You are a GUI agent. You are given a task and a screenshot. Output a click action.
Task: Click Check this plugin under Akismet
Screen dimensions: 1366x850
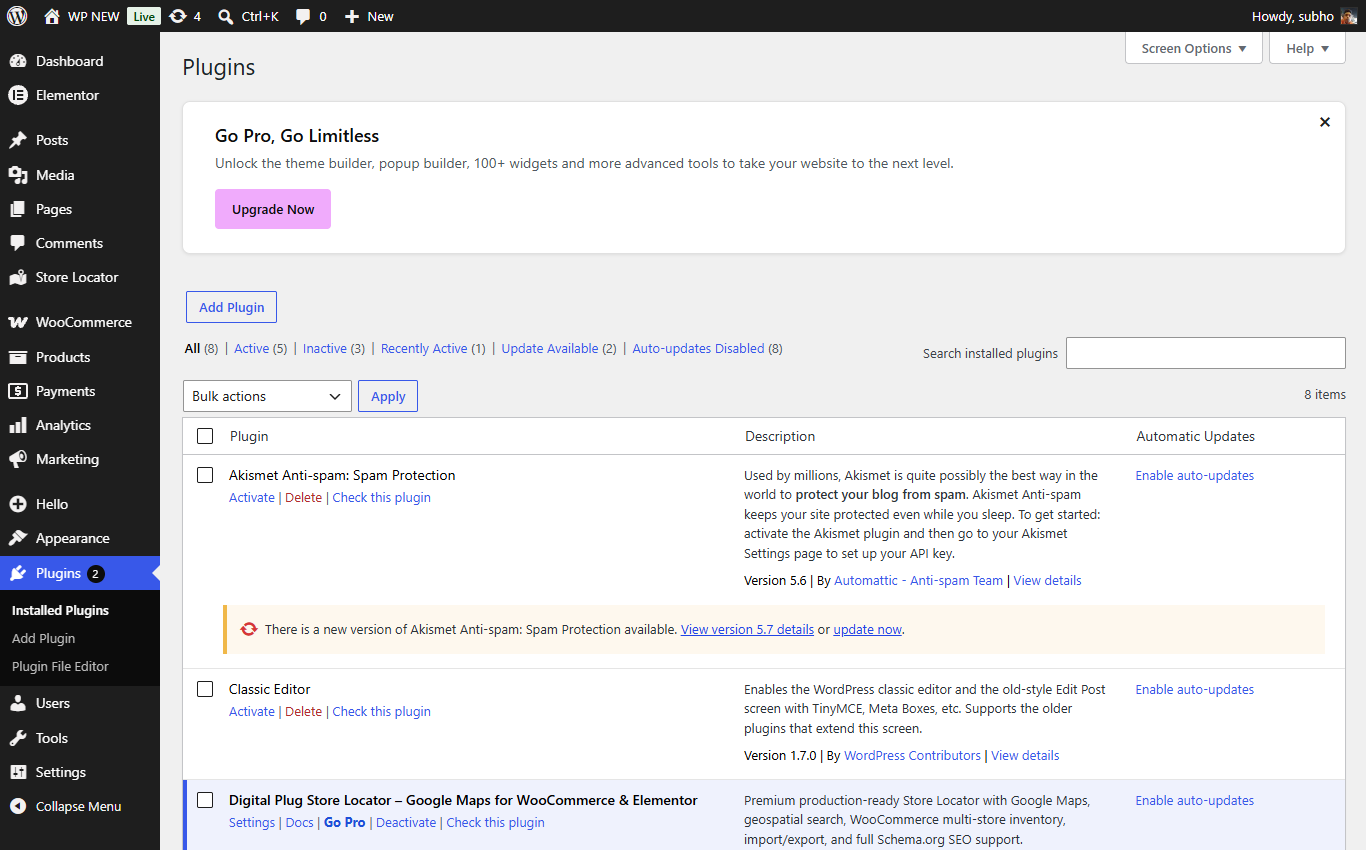381,497
